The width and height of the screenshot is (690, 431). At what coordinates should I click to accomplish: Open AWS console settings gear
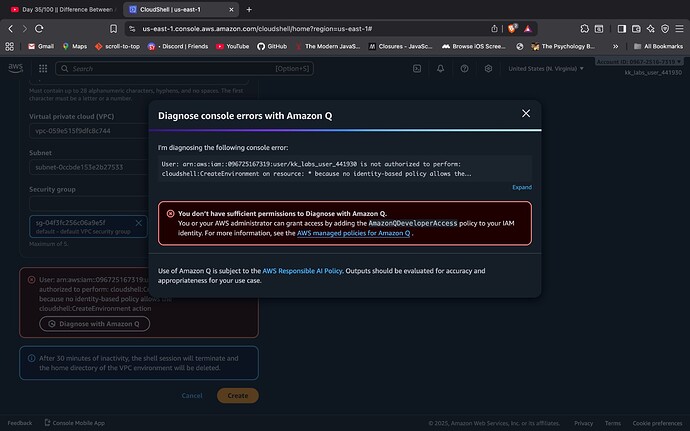[488, 68]
